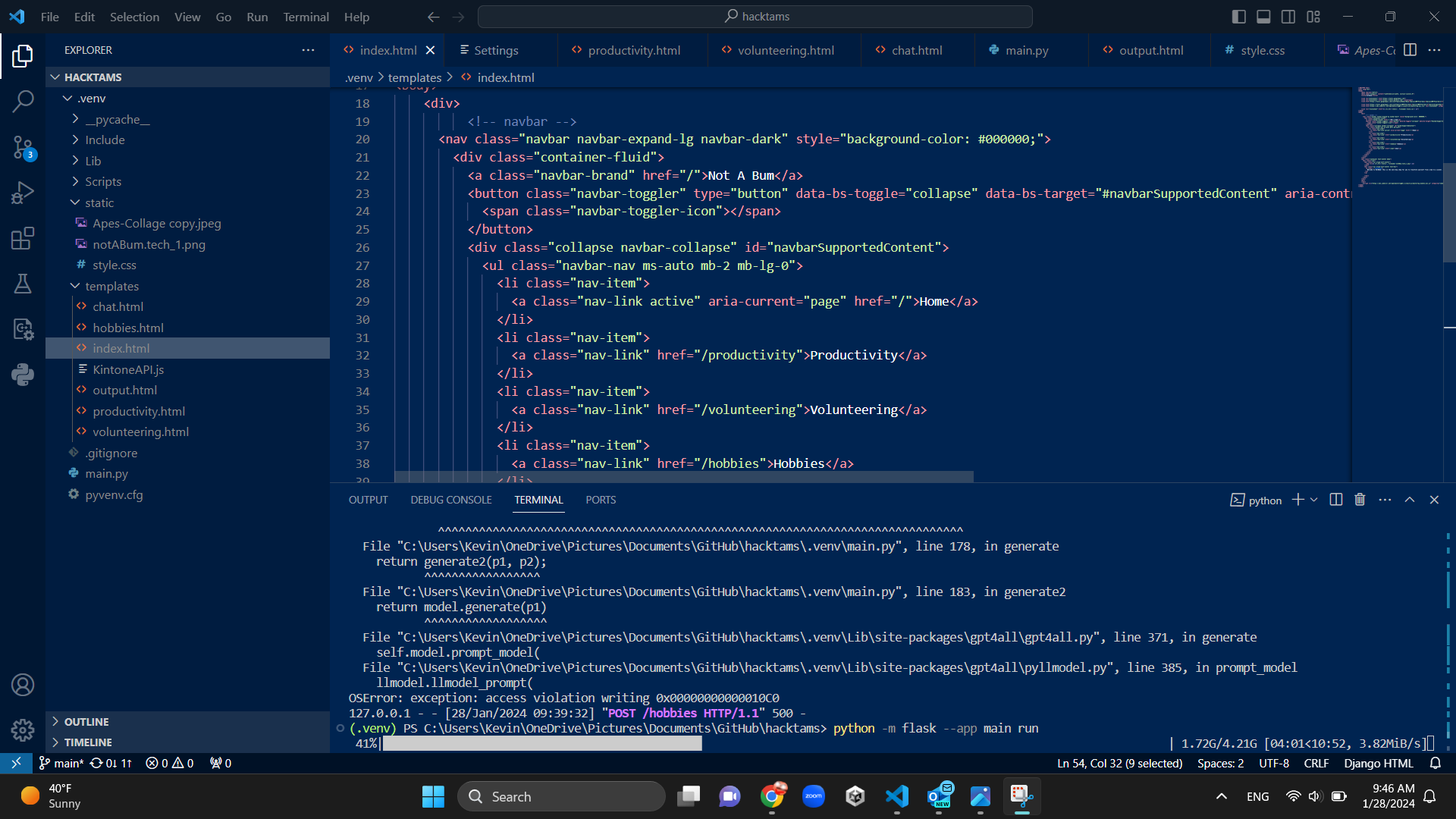The width and height of the screenshot is (1456, 819).
Task: Split the terminal panel
Action: click(x=1336, y=500)
